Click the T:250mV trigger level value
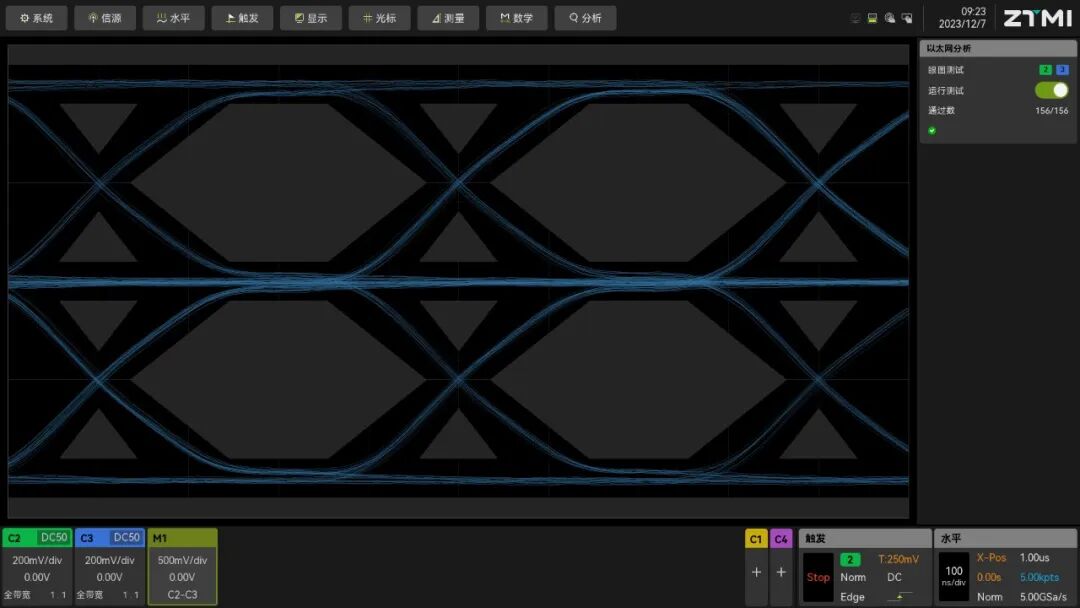The height and width of the screenshot is (608, 1080). (x=898, y=560)
